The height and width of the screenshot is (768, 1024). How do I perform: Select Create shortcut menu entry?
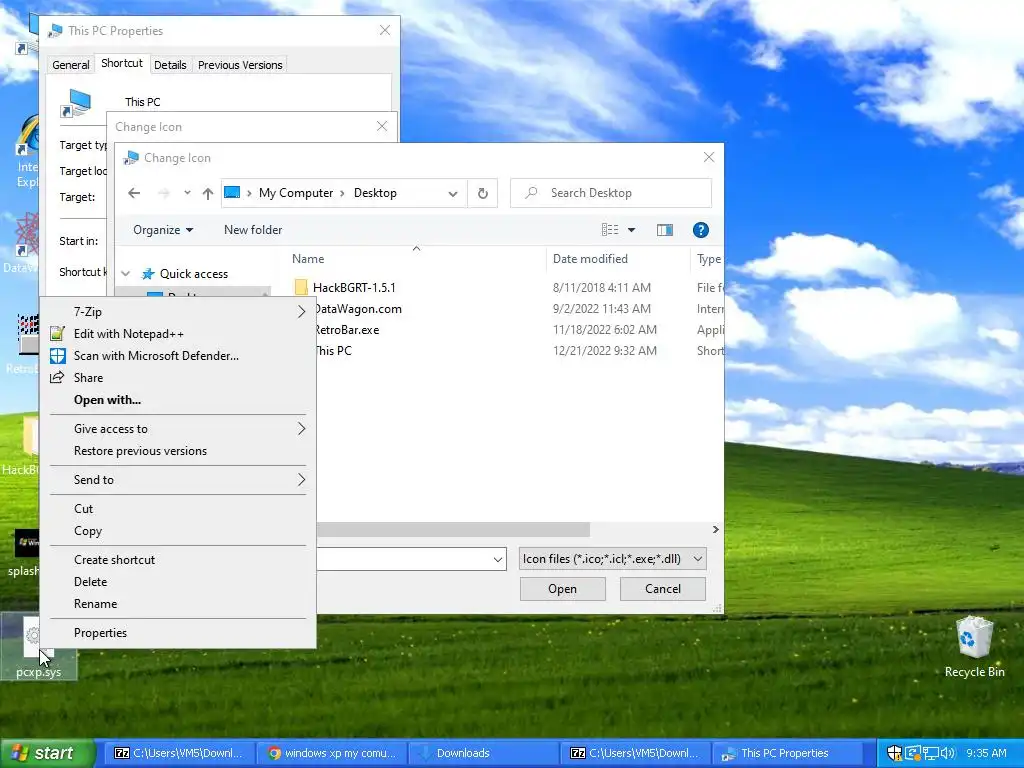178,560
